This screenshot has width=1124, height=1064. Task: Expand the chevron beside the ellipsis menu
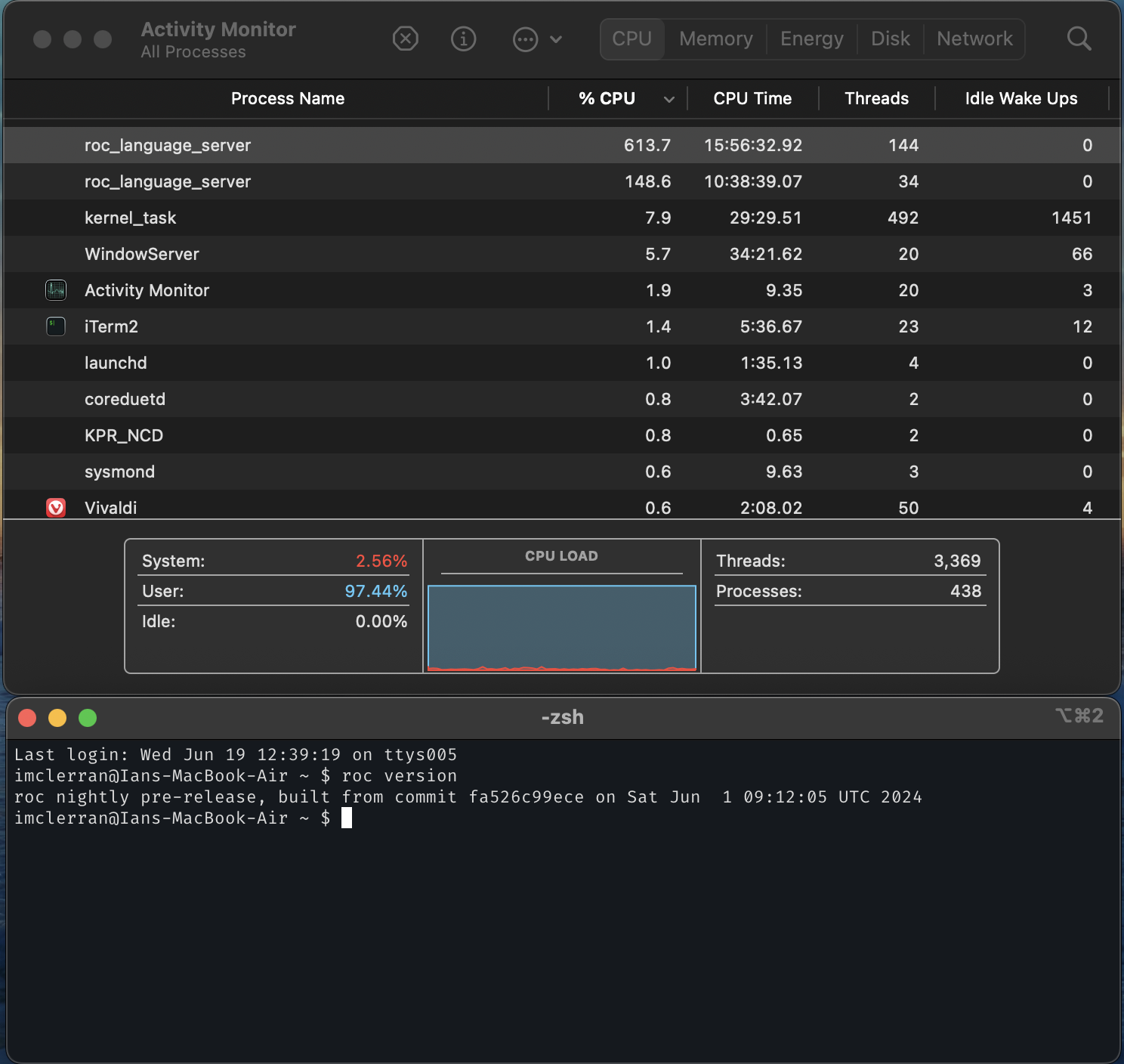(556, 39)
